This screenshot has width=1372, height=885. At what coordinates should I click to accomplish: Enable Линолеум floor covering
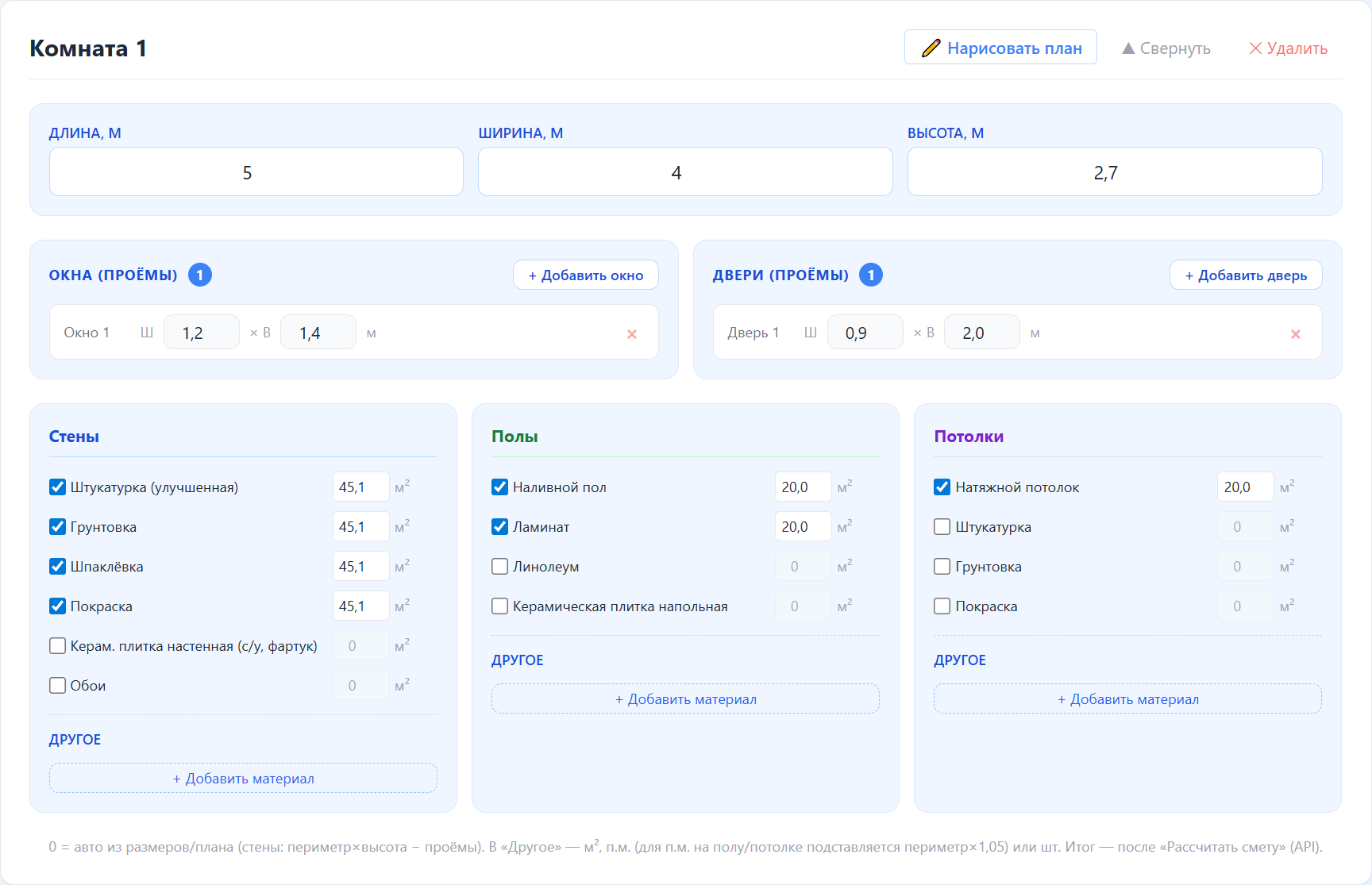(500, 567)
